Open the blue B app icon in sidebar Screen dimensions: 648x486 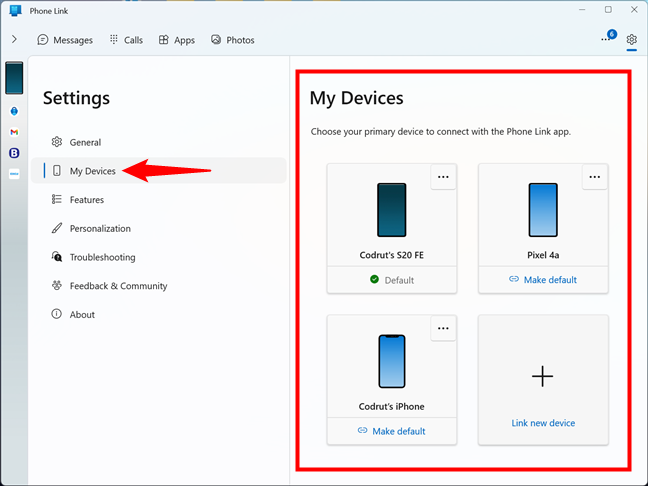pos(14,153)
